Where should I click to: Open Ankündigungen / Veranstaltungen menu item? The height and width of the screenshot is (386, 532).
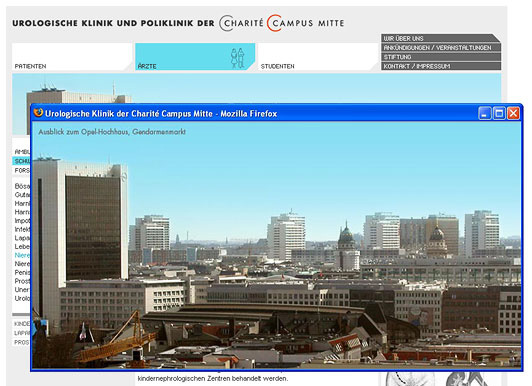pos(440,47)
